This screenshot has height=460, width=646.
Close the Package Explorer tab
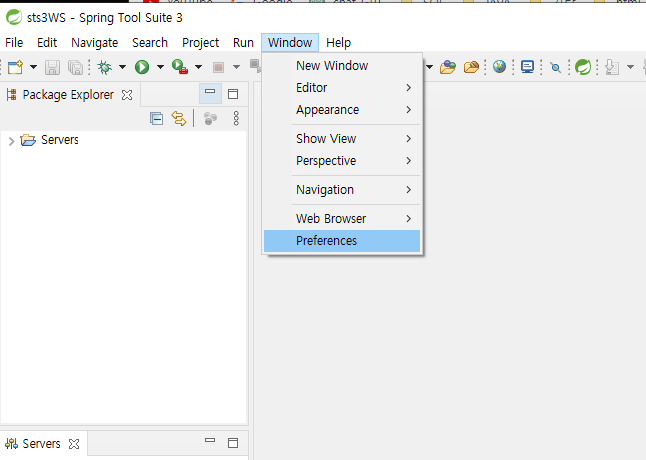pyautogui.click(x=127, y=95)
